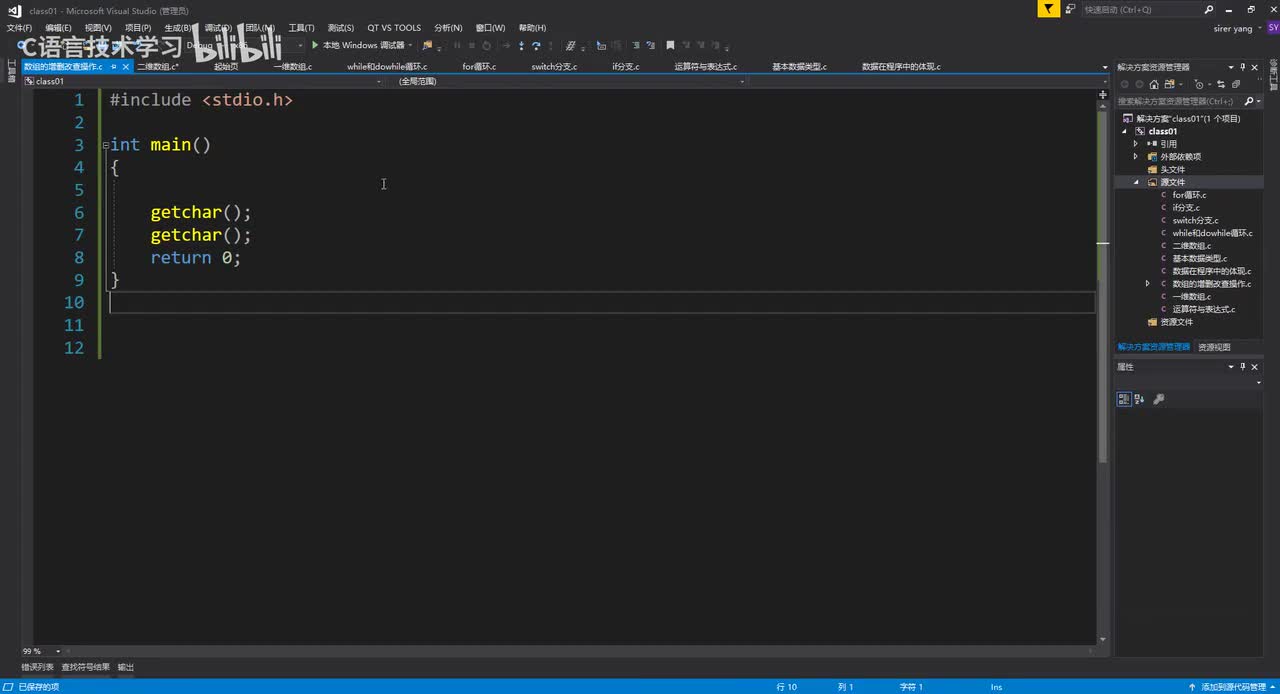Toggle pin on 数组的增删改查操作.c tab
1280x694 pixels.
tap(113, 67)
